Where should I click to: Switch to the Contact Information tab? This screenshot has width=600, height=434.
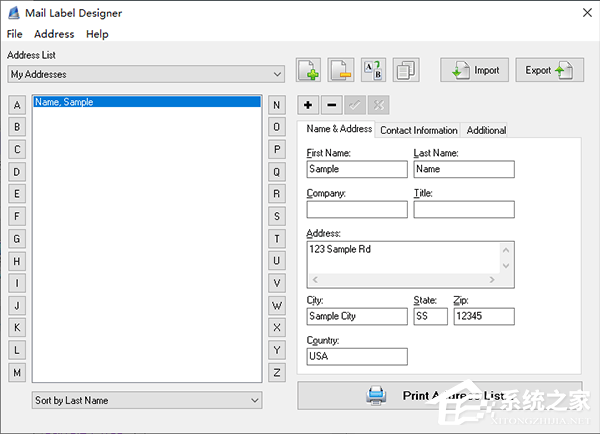pos(418,130)
